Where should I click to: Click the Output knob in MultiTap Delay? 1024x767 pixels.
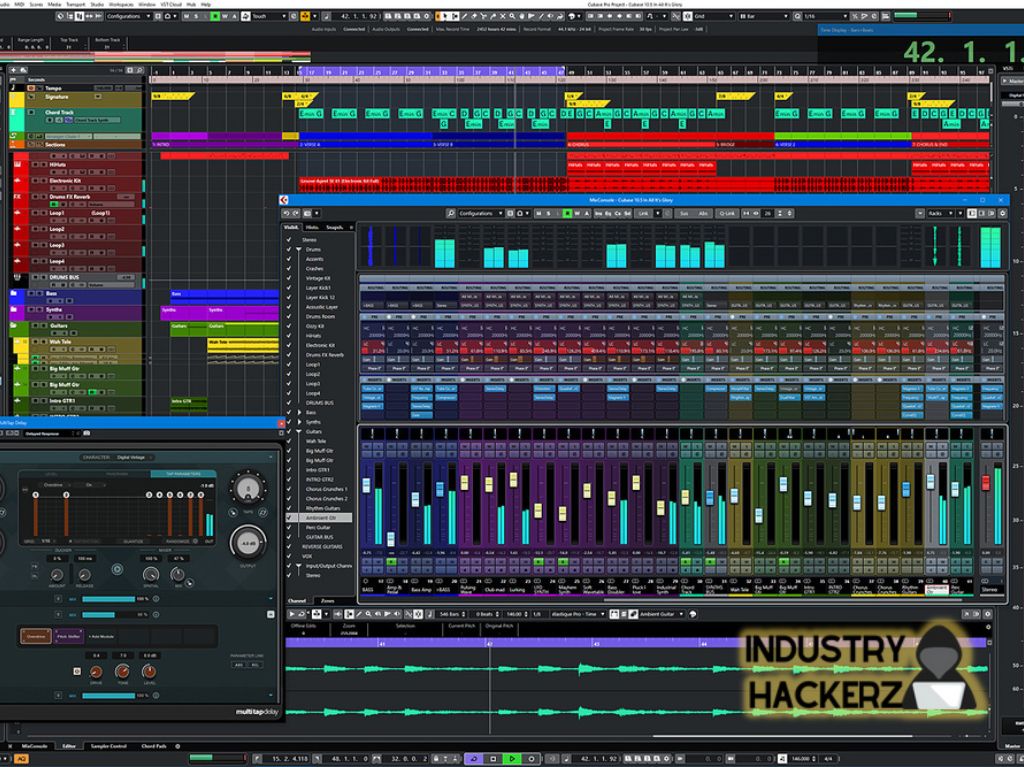[x=248, y=543]
